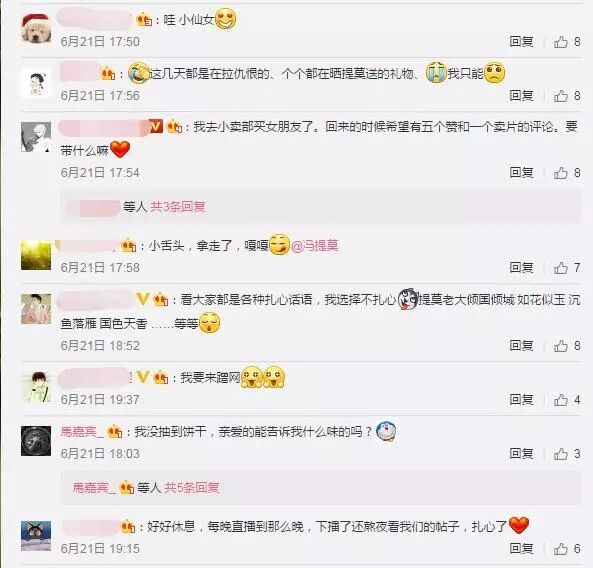Like the 饼干 comment by 馬嘉宾_
Image resolution: width=593 pixels, height=568 pixels.
(x=567, y=454)
